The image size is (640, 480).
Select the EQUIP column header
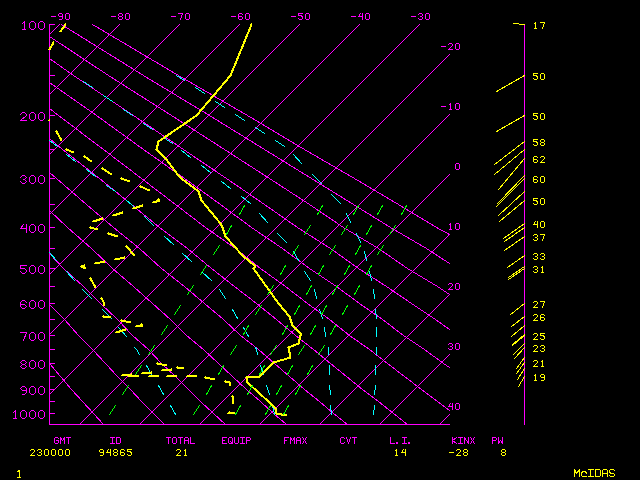point(237,440)
